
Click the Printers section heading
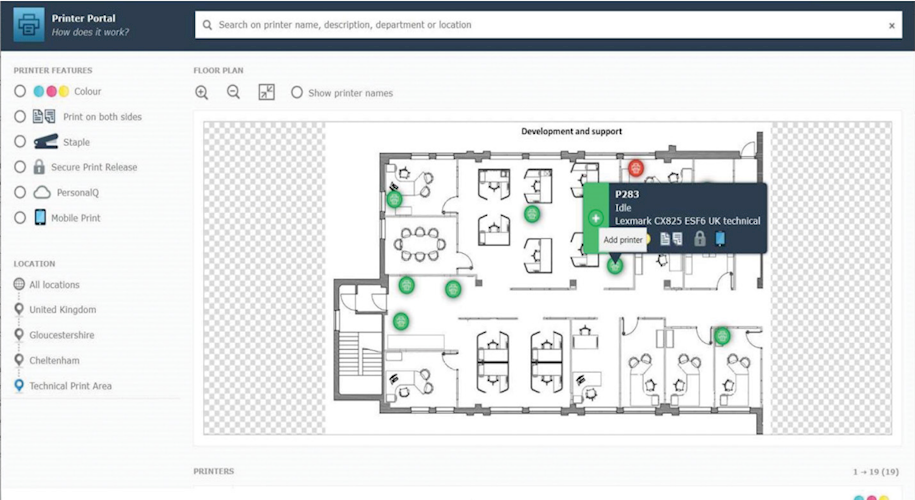pos(214,471)
